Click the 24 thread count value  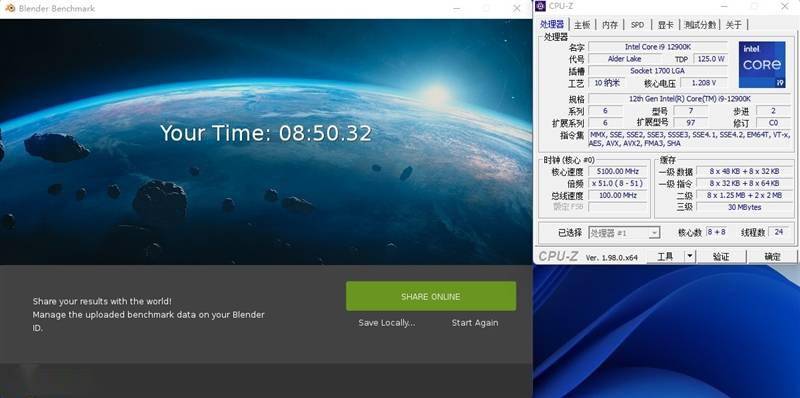click(779, 232)
